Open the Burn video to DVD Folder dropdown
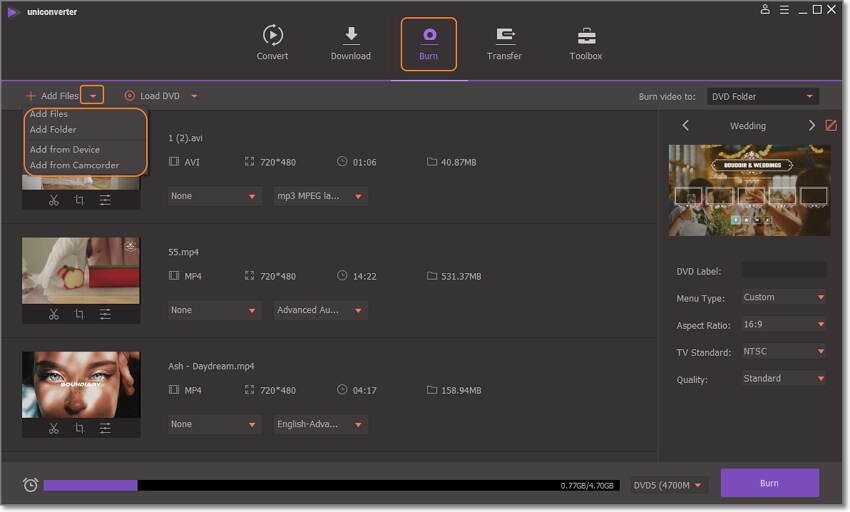 tap(763, 97)
